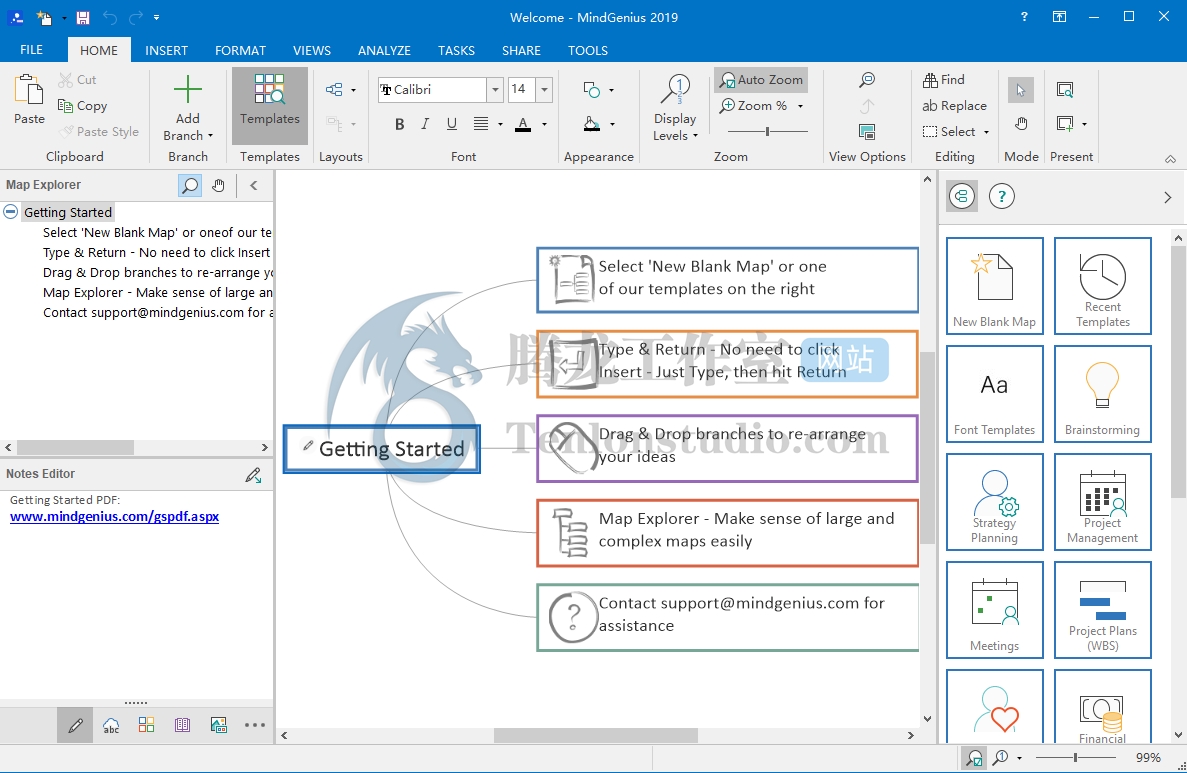Open www.mindgenius.com/gspdf.aspx link
The image size is (1187, 773).
pyautogui.click(x=114, y=516)
